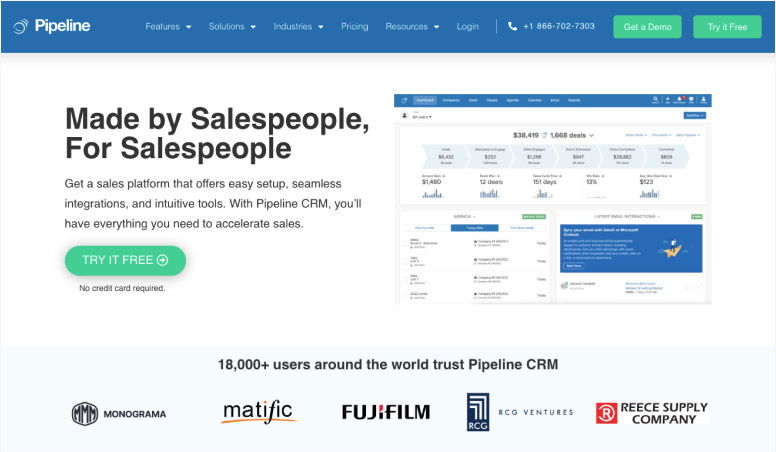Click the $1,480 metric value
776x452 pixels.
(432, 182)
